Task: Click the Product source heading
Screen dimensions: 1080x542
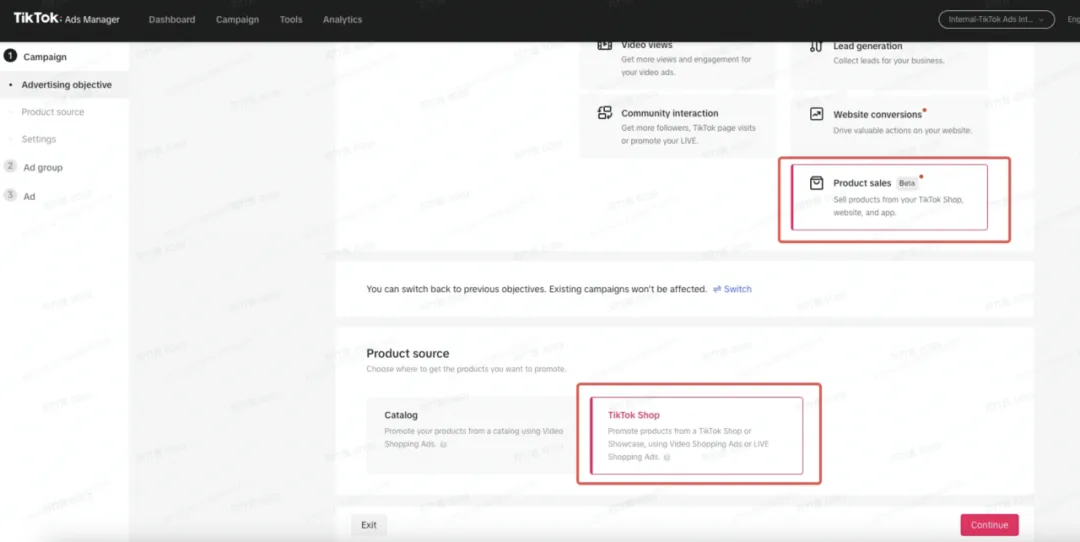Action: (408, 353)
